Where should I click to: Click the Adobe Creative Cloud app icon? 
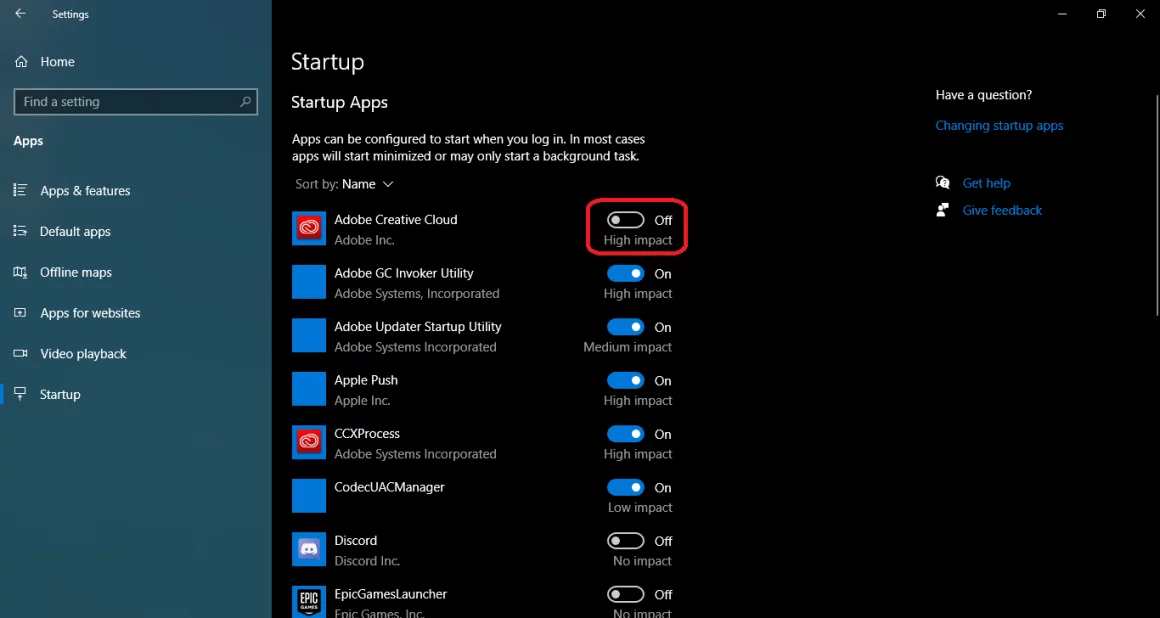coord(308,229)
